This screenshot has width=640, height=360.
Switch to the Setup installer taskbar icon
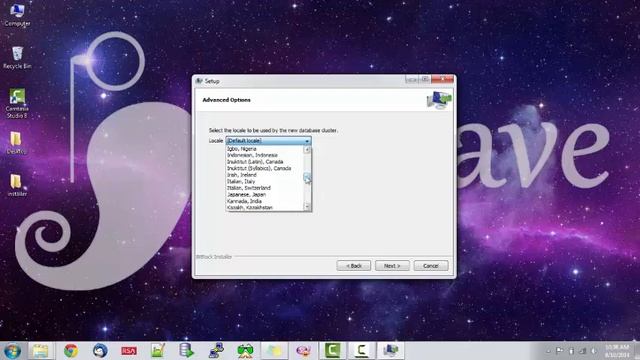(390, 351)
